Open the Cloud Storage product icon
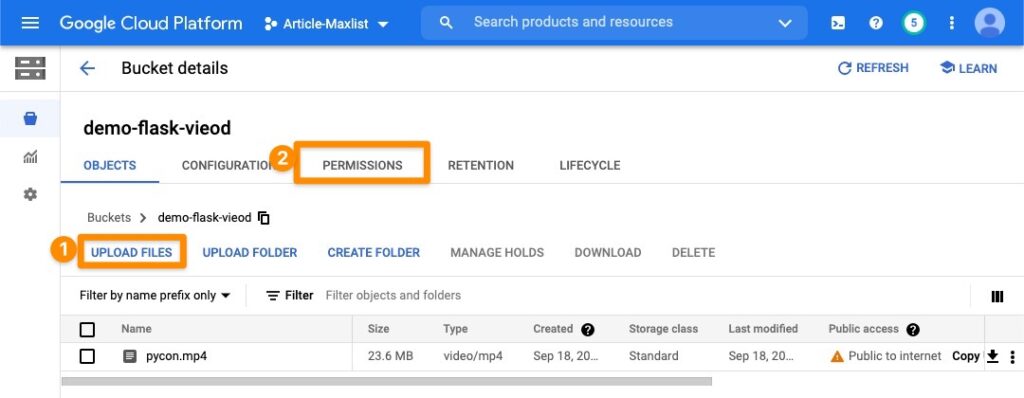Image resolution: width=1024 pixels, height=398 pixels. pyautogui.click(x=30, y=69)
